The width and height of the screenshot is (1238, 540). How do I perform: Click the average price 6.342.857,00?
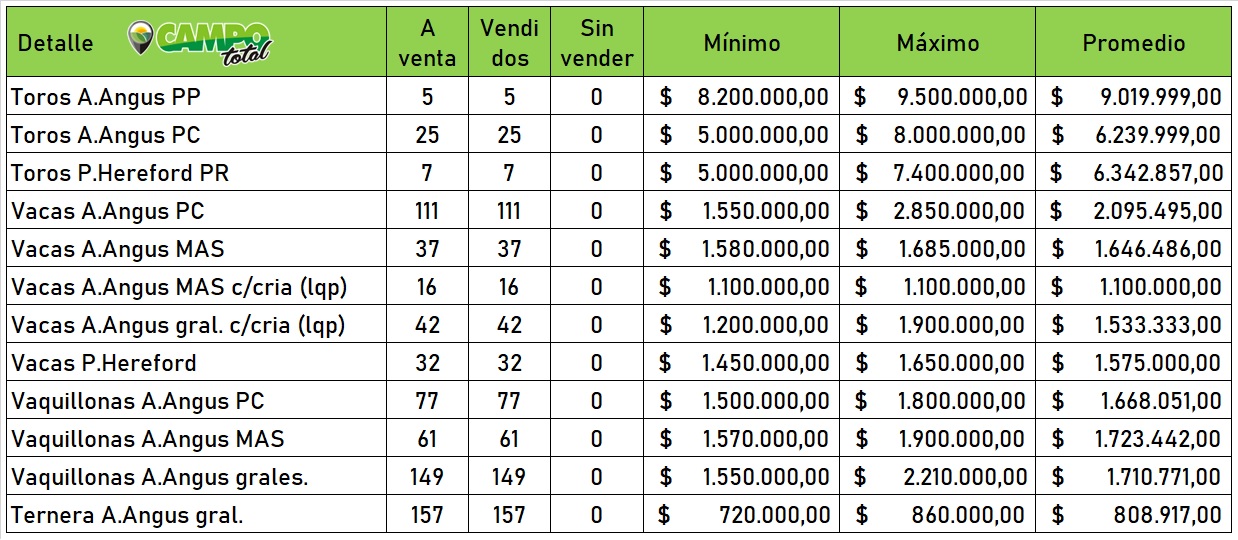[1158, 173]
